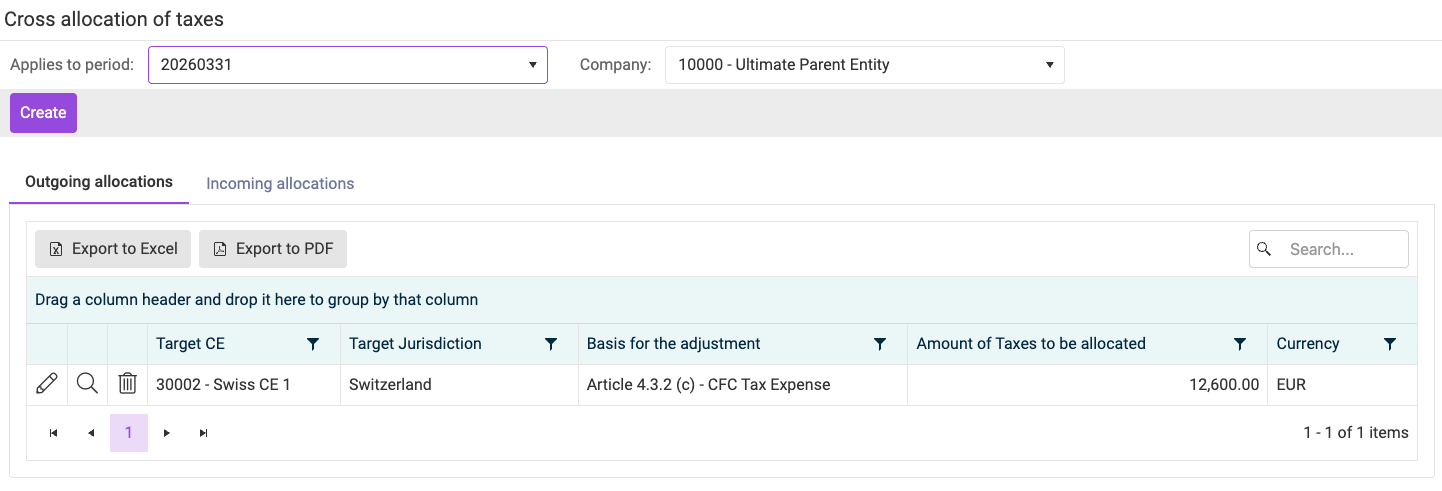This screenshot has width=1442, height=491.
Task: Click the Cross allocation of taxes heading
Action: pyautogui.click(x=114, y=19)
